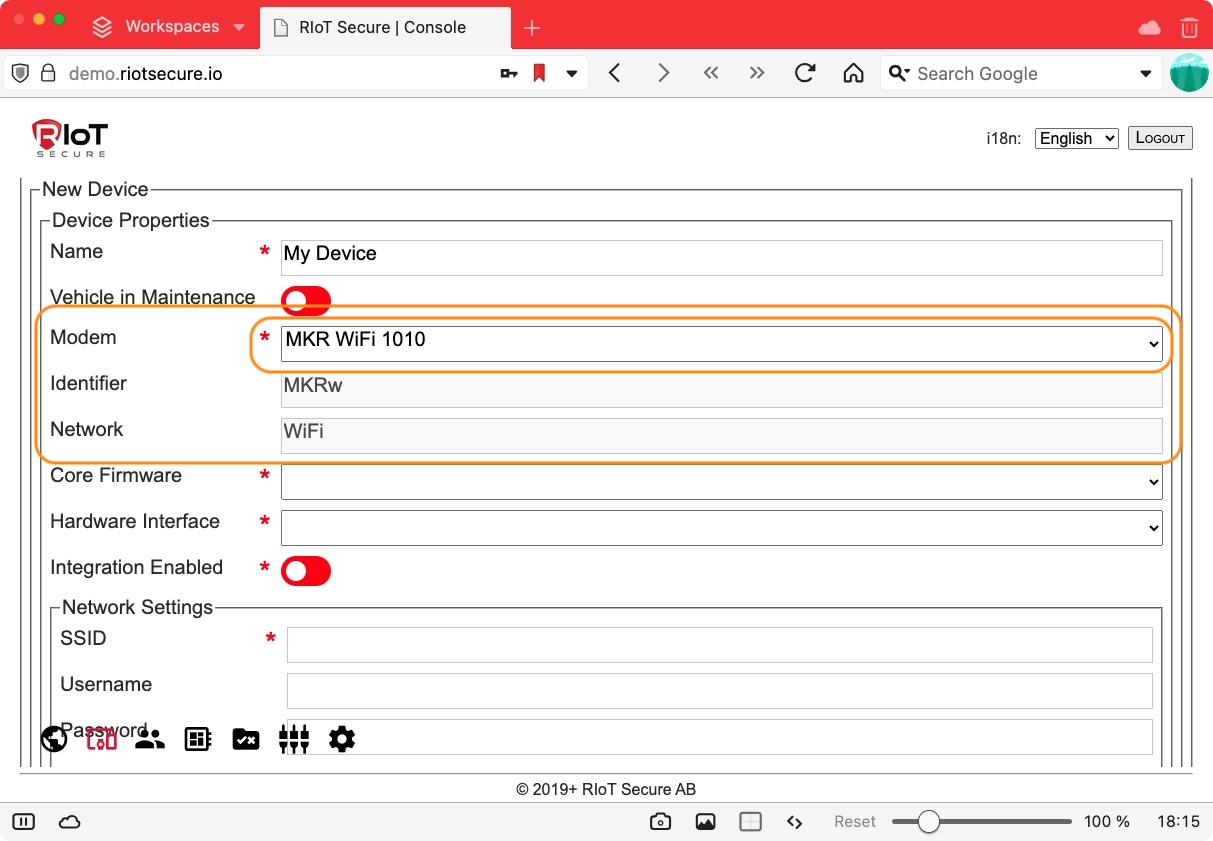Click the circuit board firmware icon
The image size is (1213, 841).
198,739
